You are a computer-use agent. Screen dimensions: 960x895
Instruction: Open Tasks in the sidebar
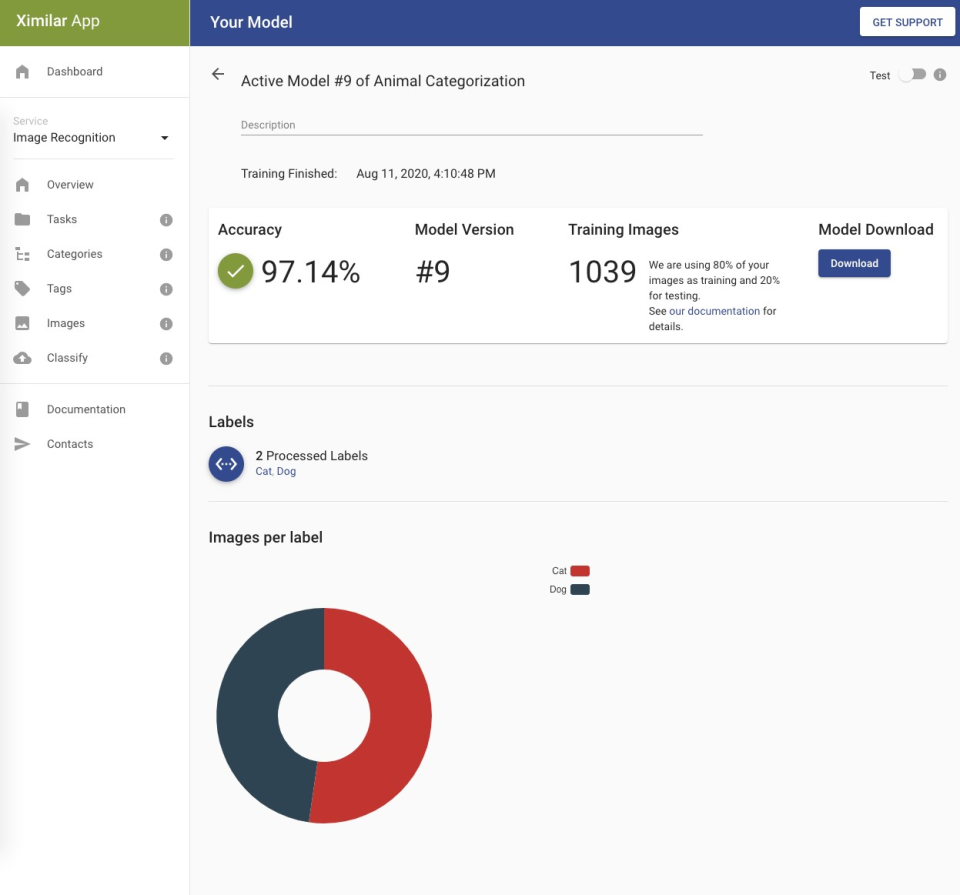coord(94,219)
